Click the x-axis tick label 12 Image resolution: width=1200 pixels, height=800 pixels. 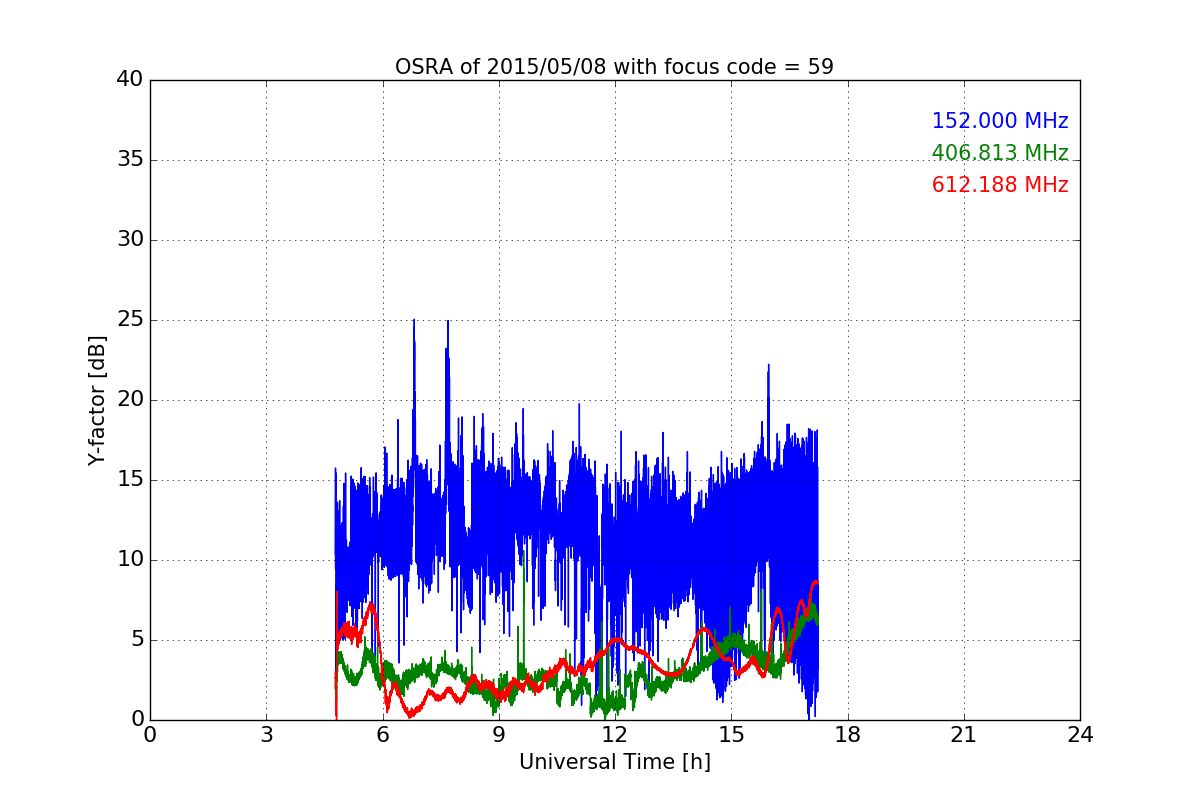(x=615, y=735)
